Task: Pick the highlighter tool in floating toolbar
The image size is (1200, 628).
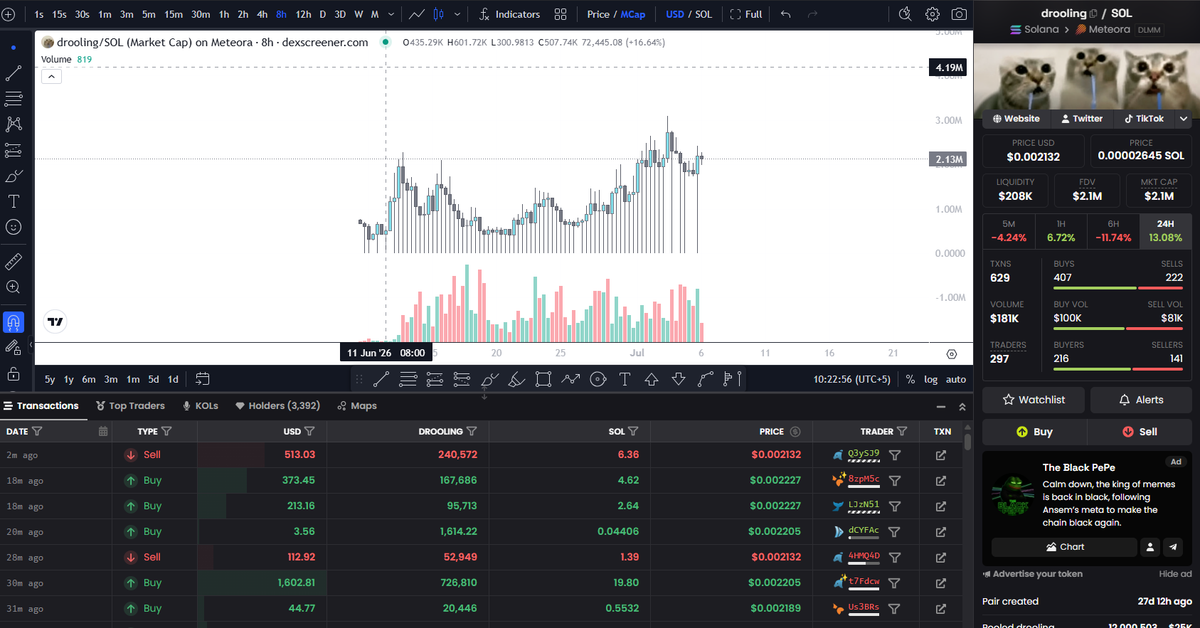Action: [x=516, y=379]
